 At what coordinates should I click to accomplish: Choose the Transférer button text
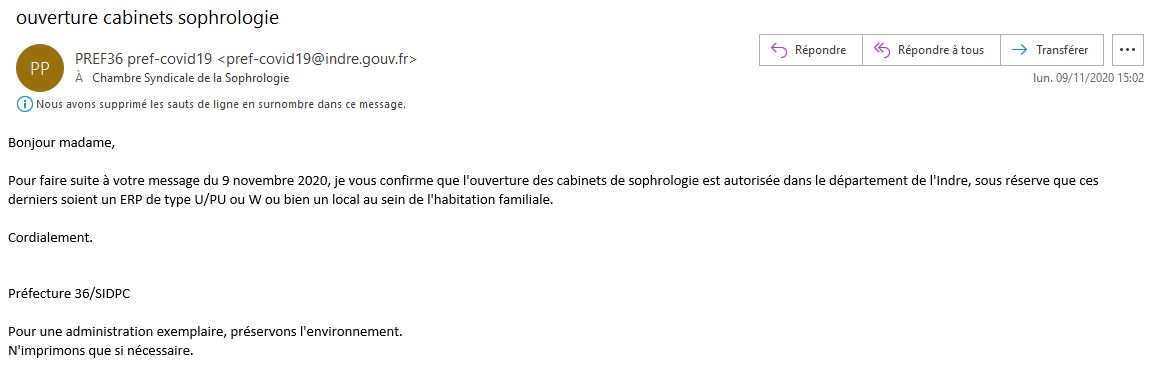click(x=1062, y=50)
